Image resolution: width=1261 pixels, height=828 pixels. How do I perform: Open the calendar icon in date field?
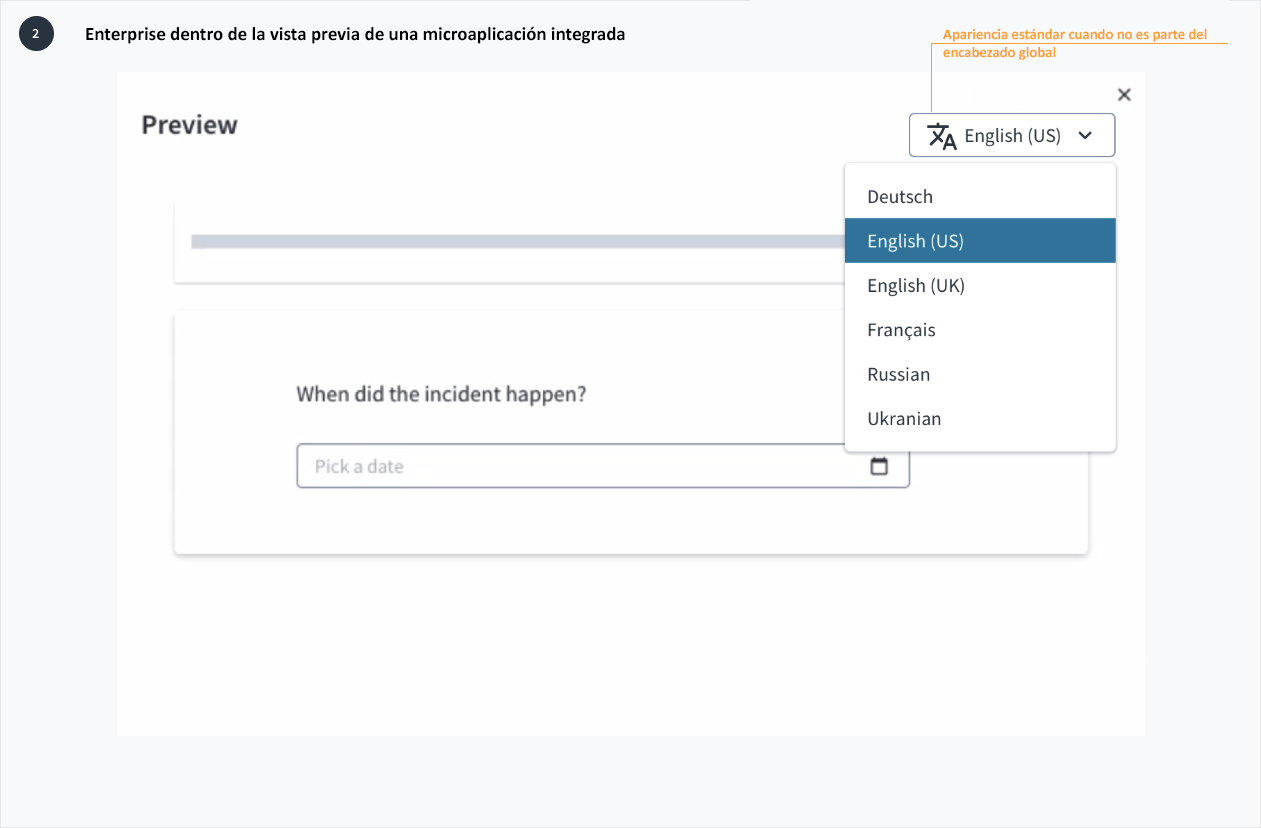[879, 466]
